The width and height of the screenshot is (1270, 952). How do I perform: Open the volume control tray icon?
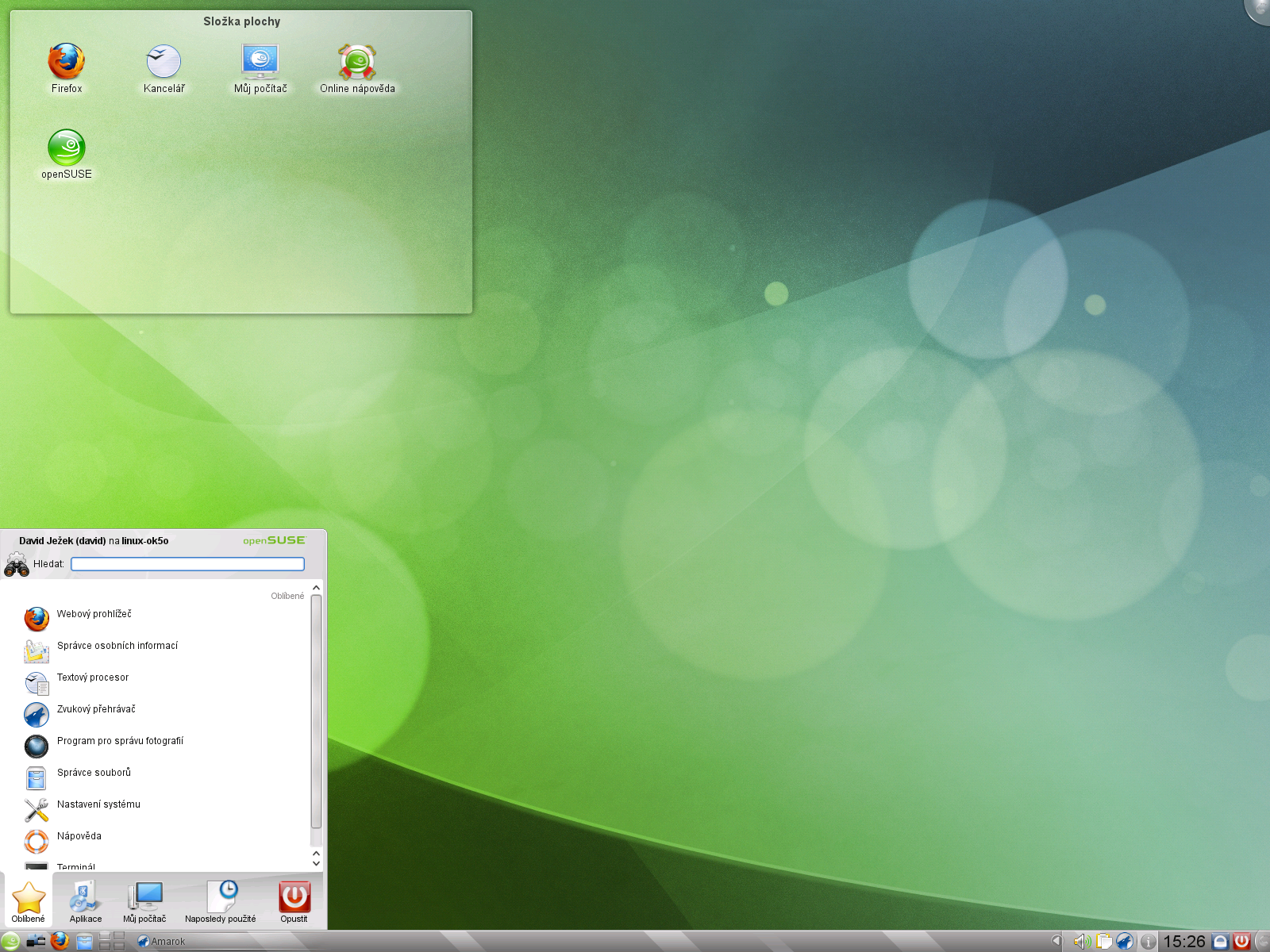click(x=1081, y=942)
